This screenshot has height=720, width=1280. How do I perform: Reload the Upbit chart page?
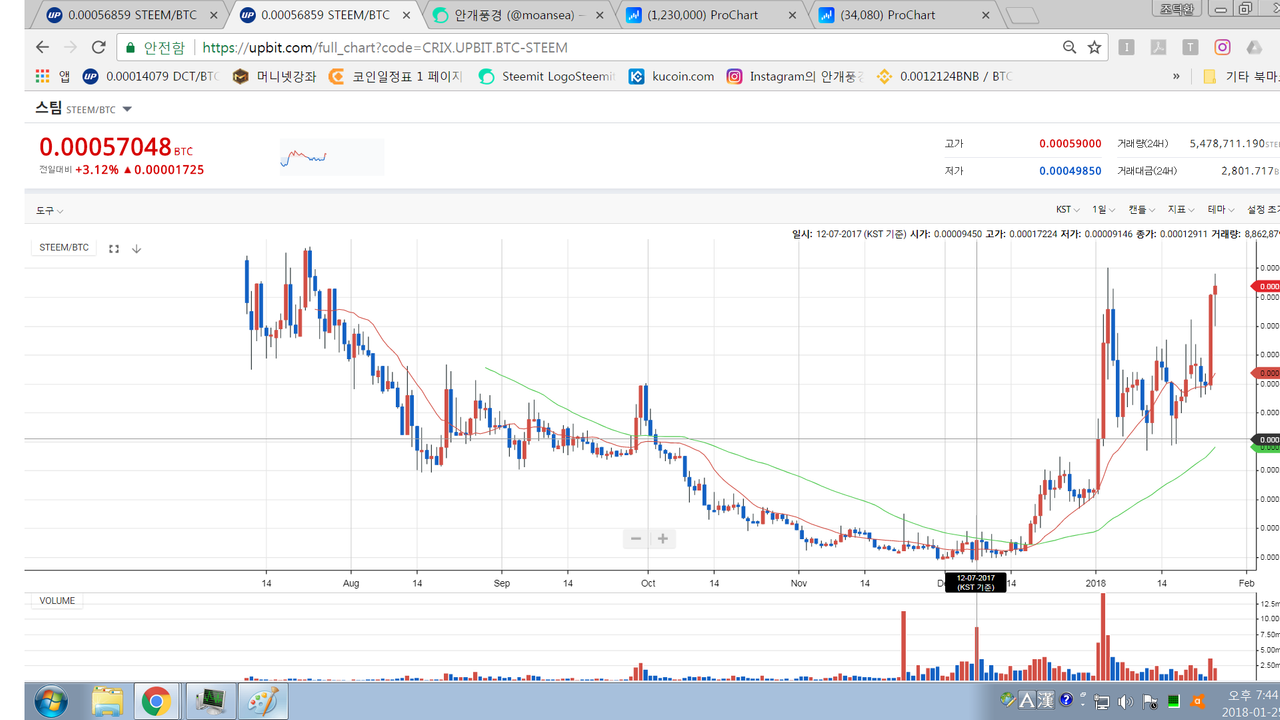(x=98, y=47)
